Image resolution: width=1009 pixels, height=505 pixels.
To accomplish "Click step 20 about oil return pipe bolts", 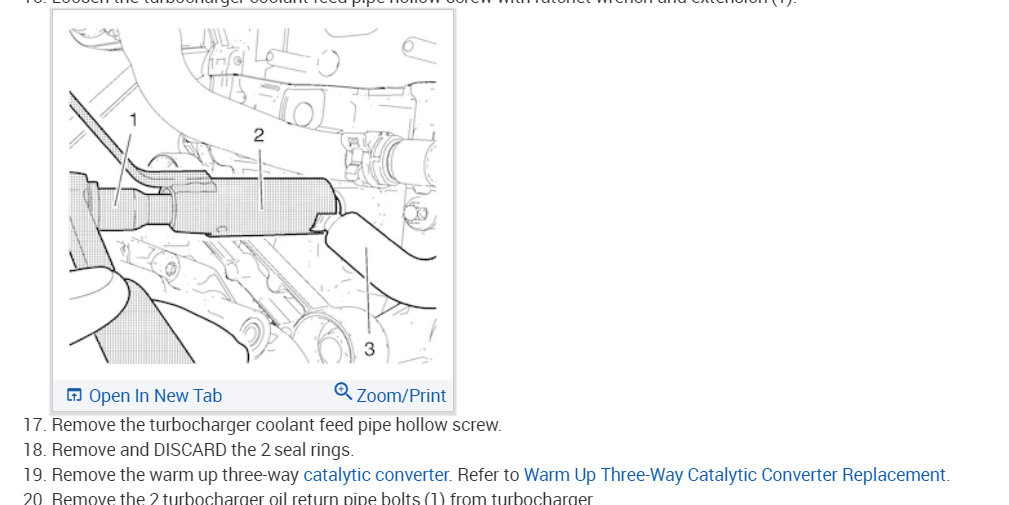I will pos(308,498).
